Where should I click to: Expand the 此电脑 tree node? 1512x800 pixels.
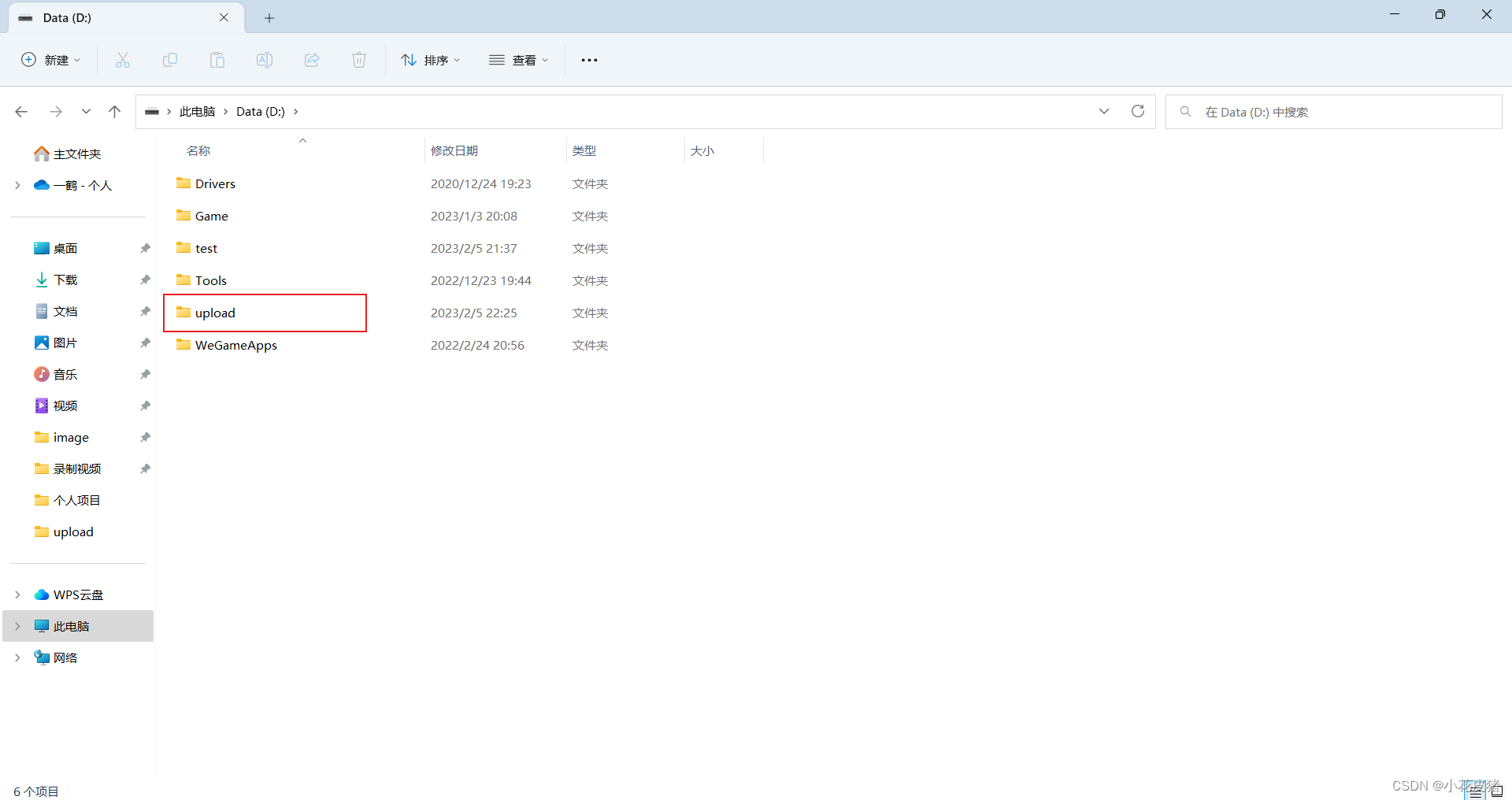pos(17,626)
